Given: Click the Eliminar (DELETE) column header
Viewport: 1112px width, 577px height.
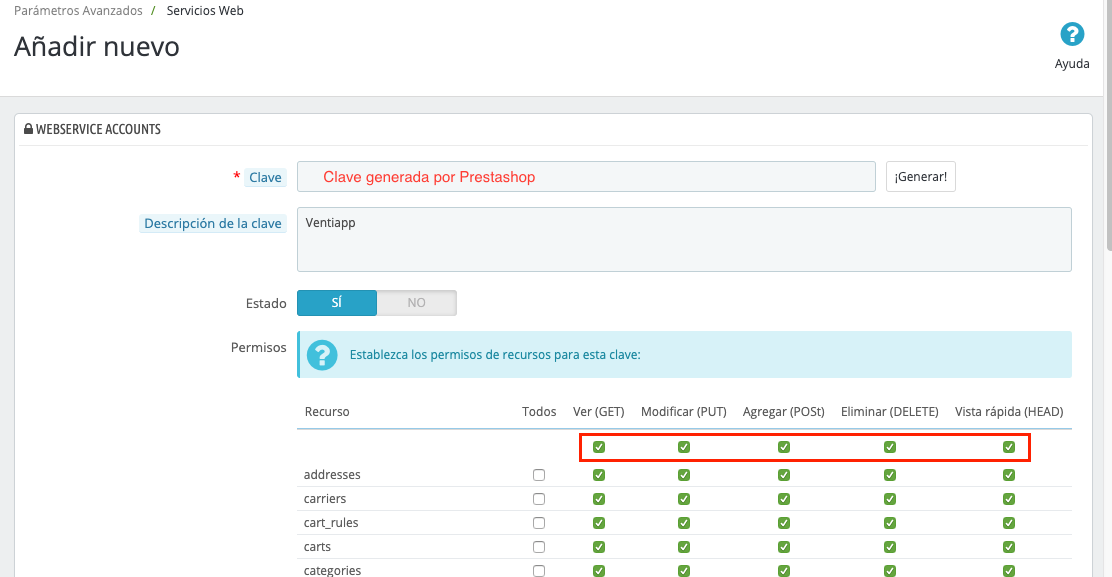Looking at the screenshot, I should tap(889, 412).
